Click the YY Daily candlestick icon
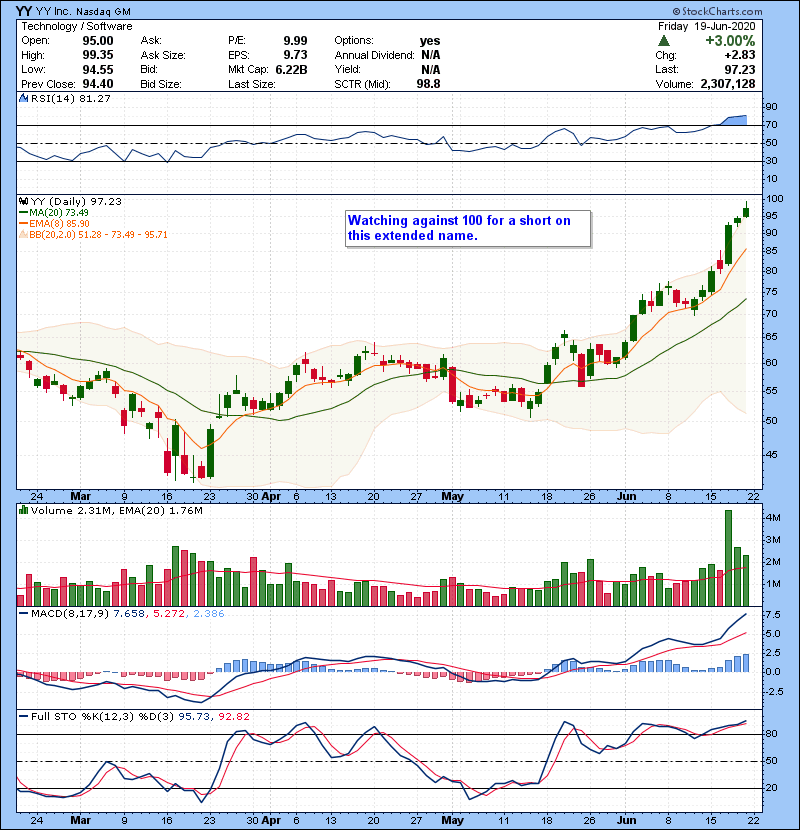Image resolution: width=800 pixels, height=830 pixels. [23, 202]
